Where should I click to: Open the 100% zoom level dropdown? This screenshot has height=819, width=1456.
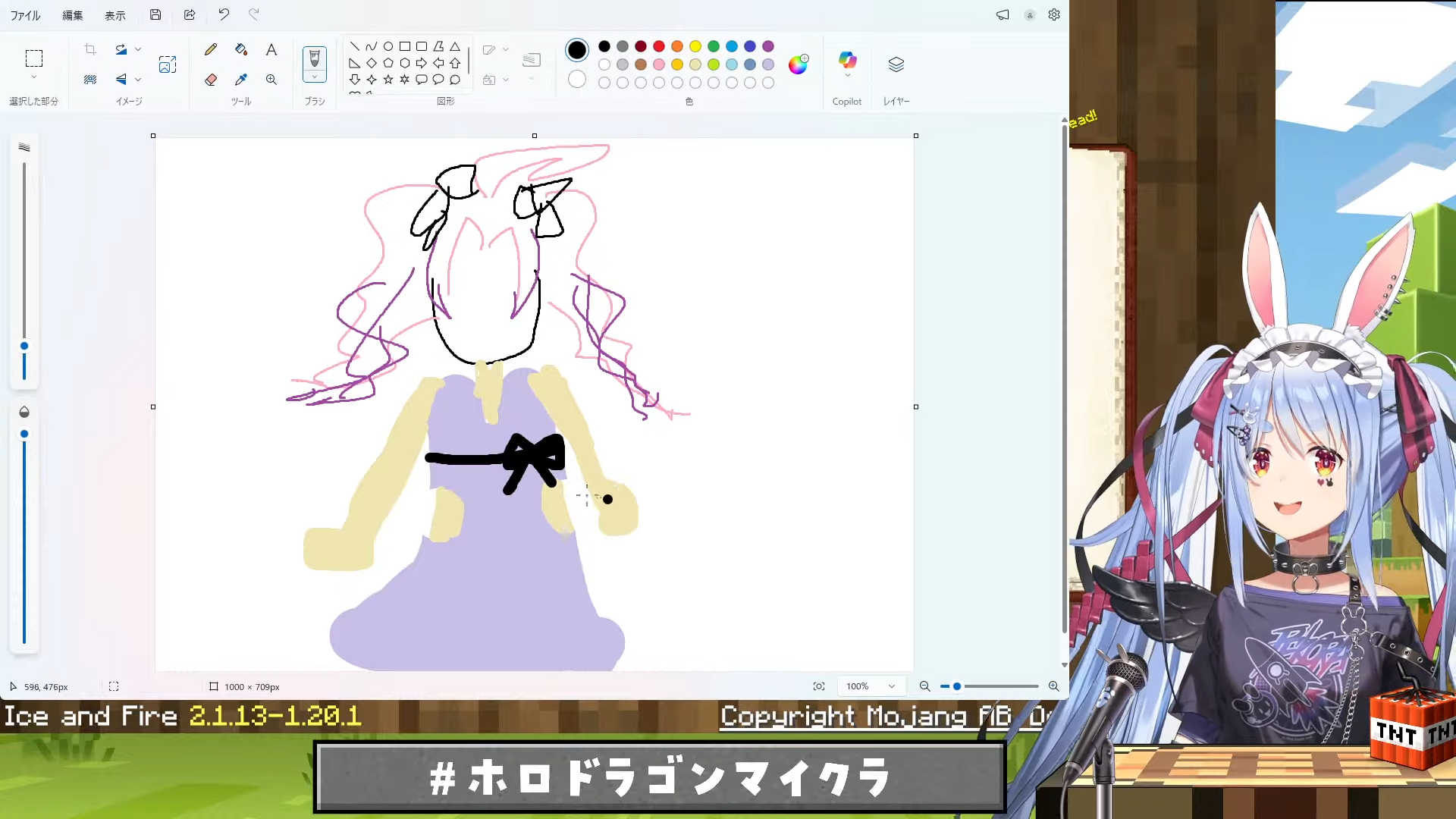[x=871, y=686]
